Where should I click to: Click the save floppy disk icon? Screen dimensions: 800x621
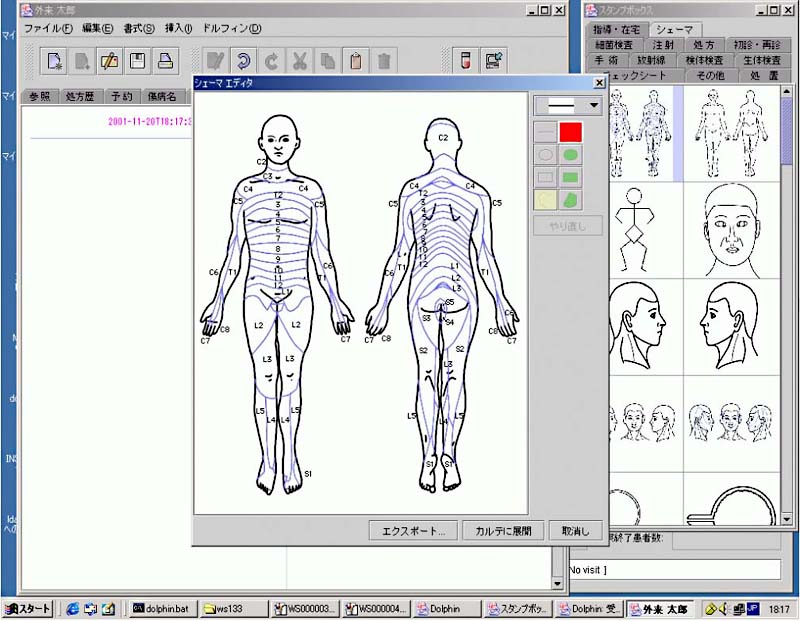pos(137,60)
